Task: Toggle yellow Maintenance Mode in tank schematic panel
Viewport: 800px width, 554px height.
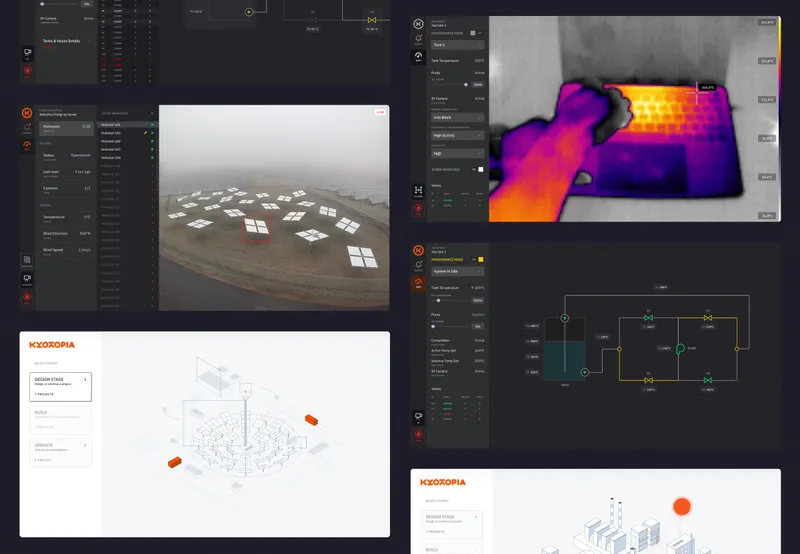Action: pyautogui.click(x=480, y=260)
